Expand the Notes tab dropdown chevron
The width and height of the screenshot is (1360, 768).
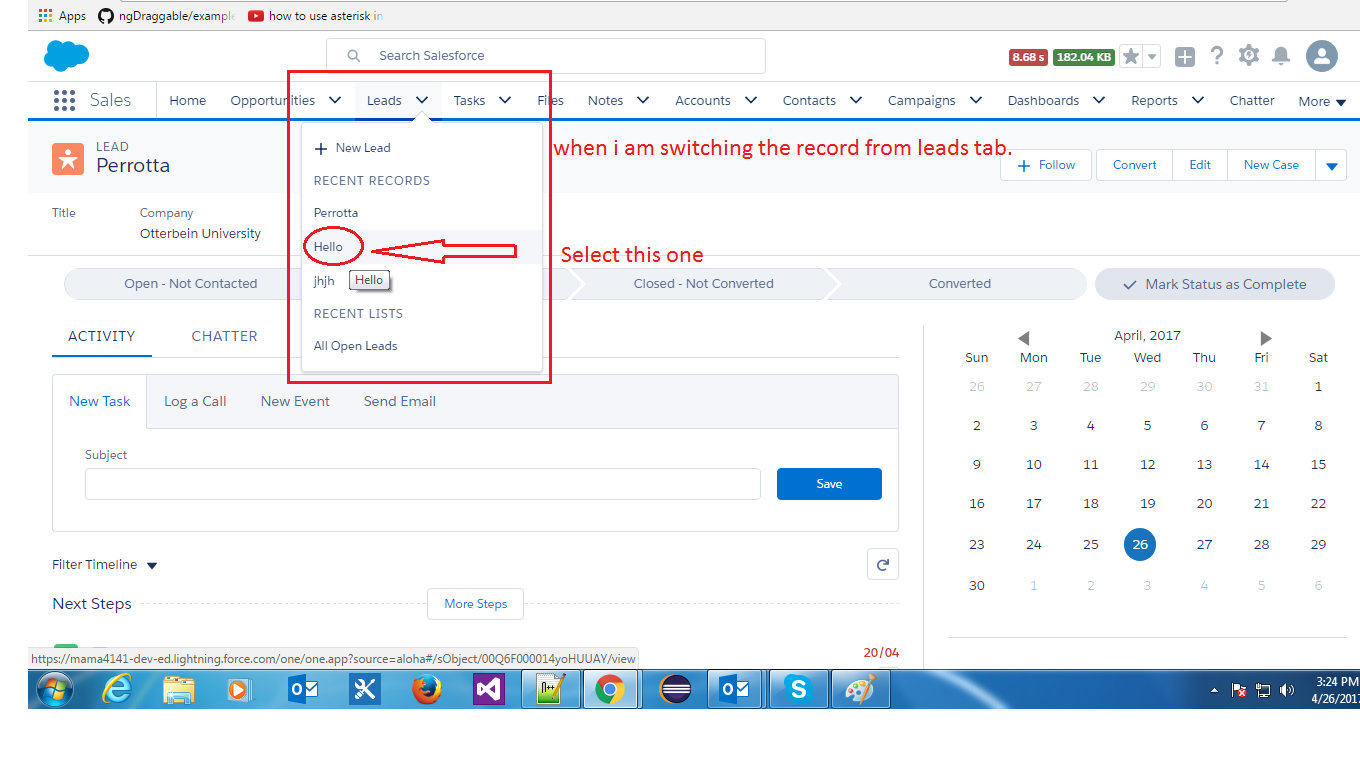point(643,100)
